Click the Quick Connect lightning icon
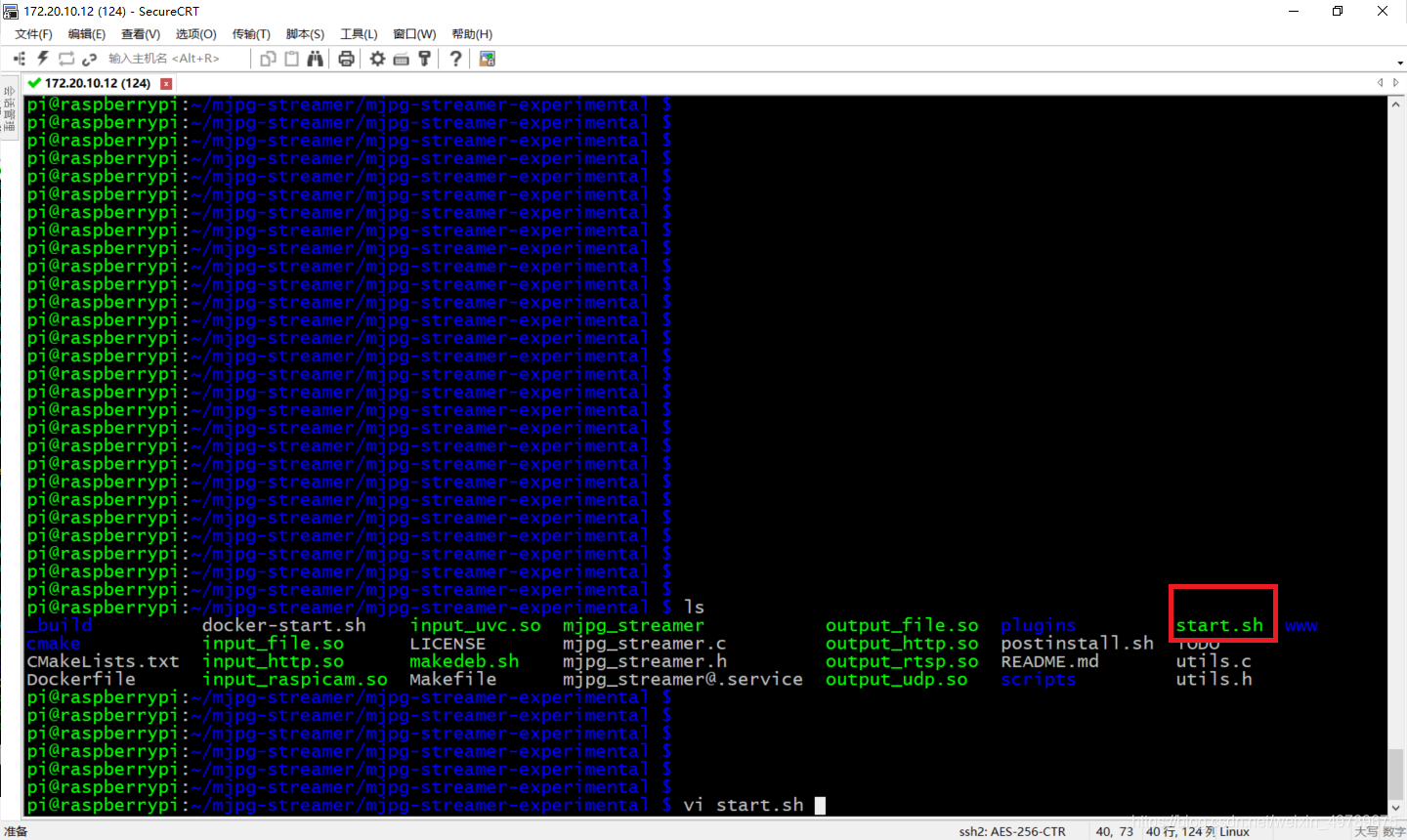Viewport: 1407px width, 840px height. 43,59
